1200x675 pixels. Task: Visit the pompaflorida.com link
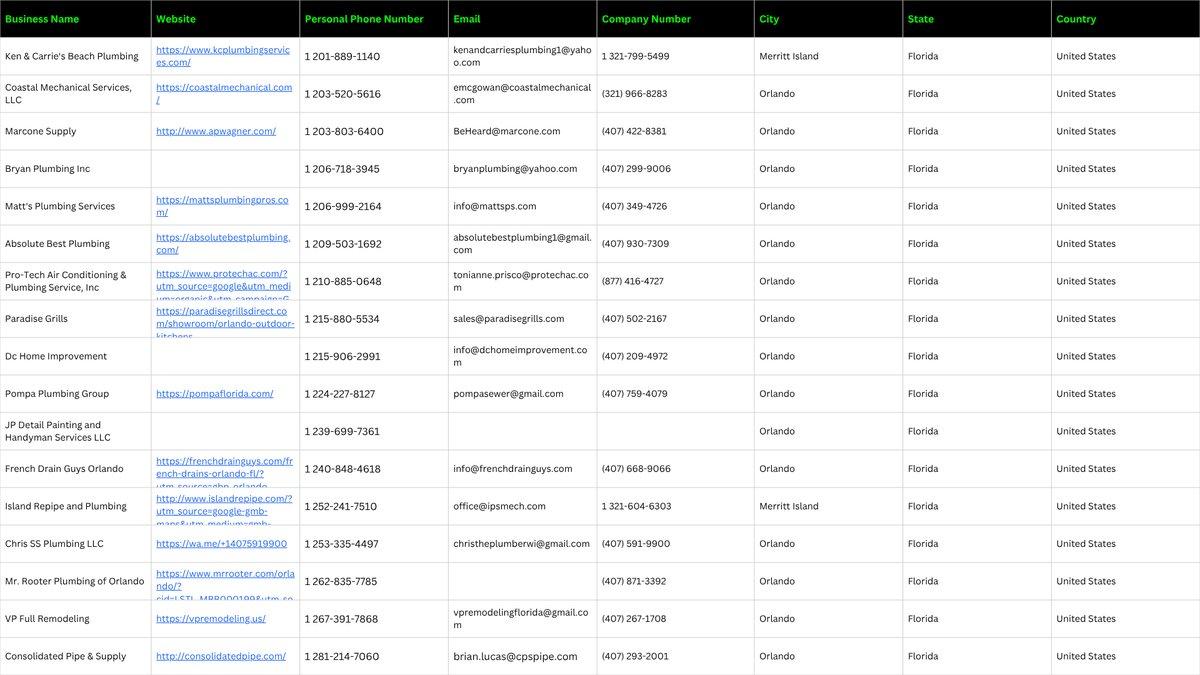point(215,394)
